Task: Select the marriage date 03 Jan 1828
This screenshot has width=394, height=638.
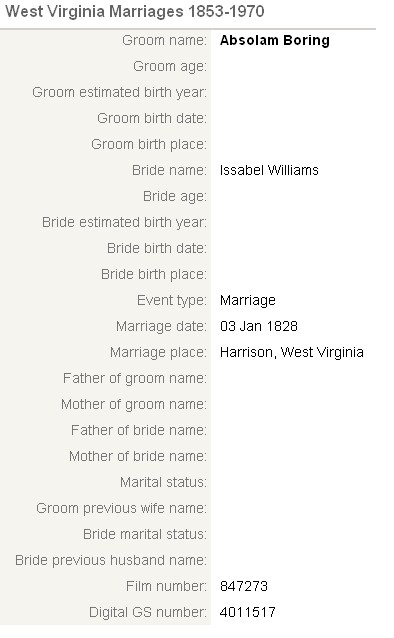Action: coord(259,326)
